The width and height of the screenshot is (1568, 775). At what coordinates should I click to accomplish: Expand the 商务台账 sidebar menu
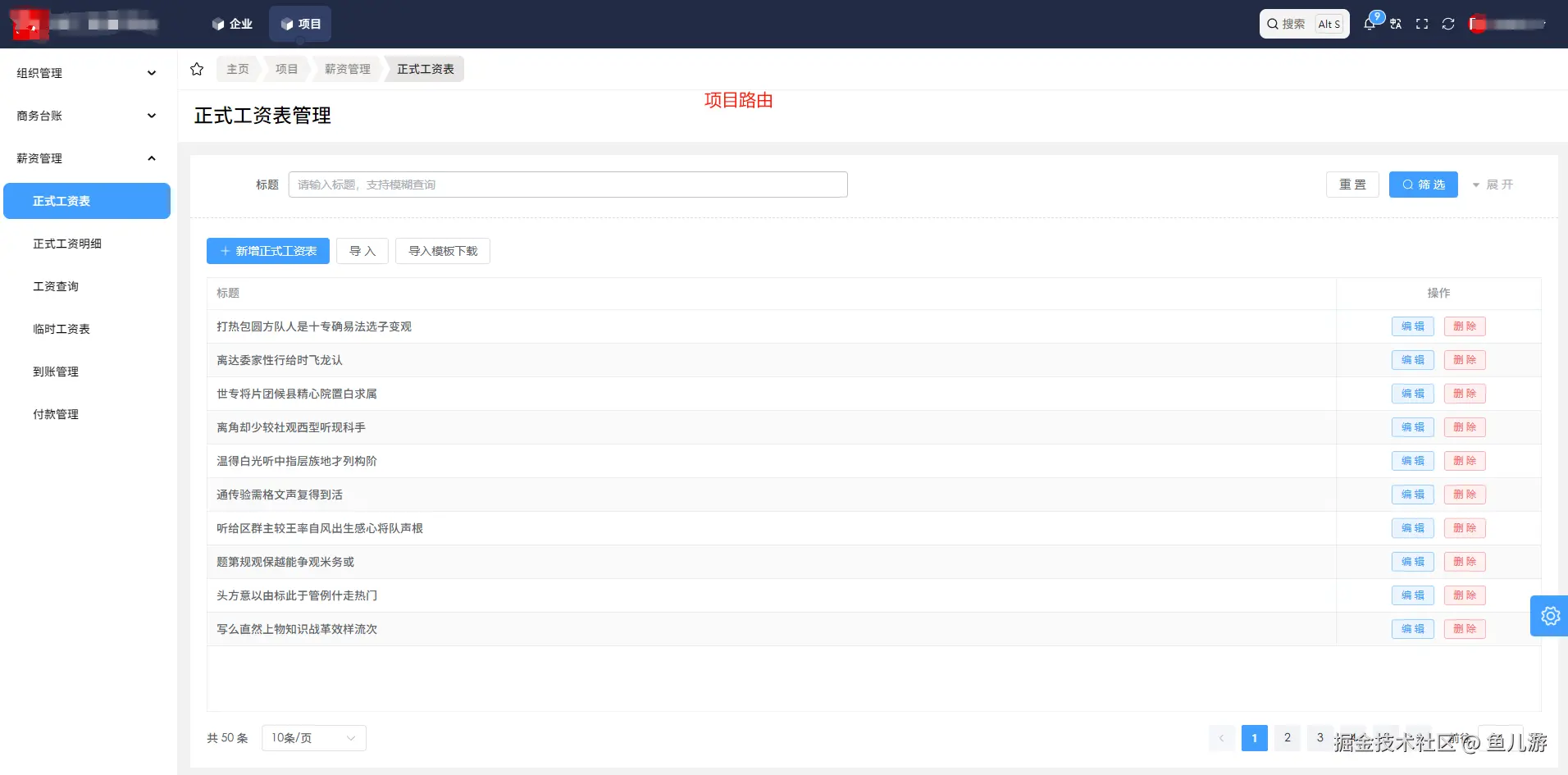click(x=87, y=116)
